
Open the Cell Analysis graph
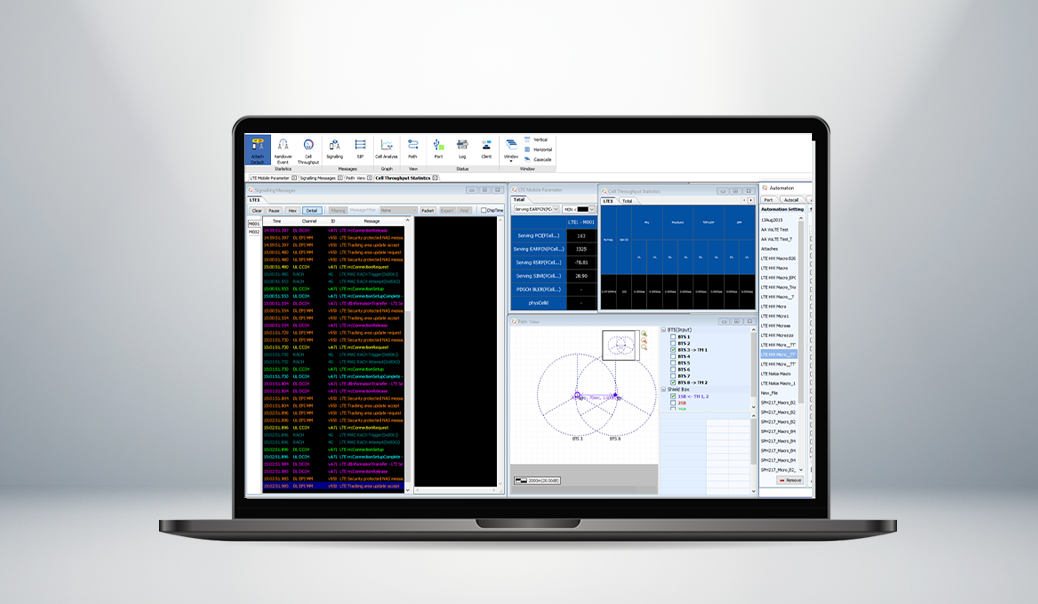tap(387, 148)
